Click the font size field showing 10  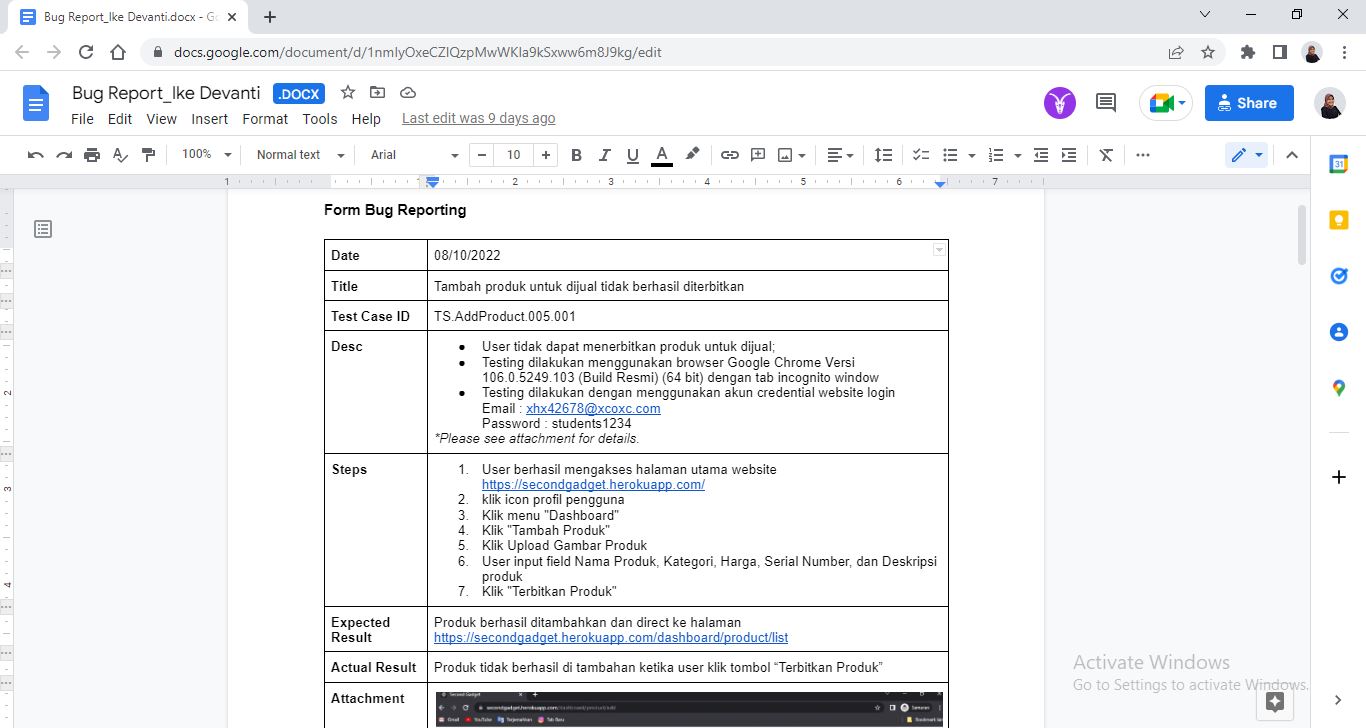(x=513, y=155)
